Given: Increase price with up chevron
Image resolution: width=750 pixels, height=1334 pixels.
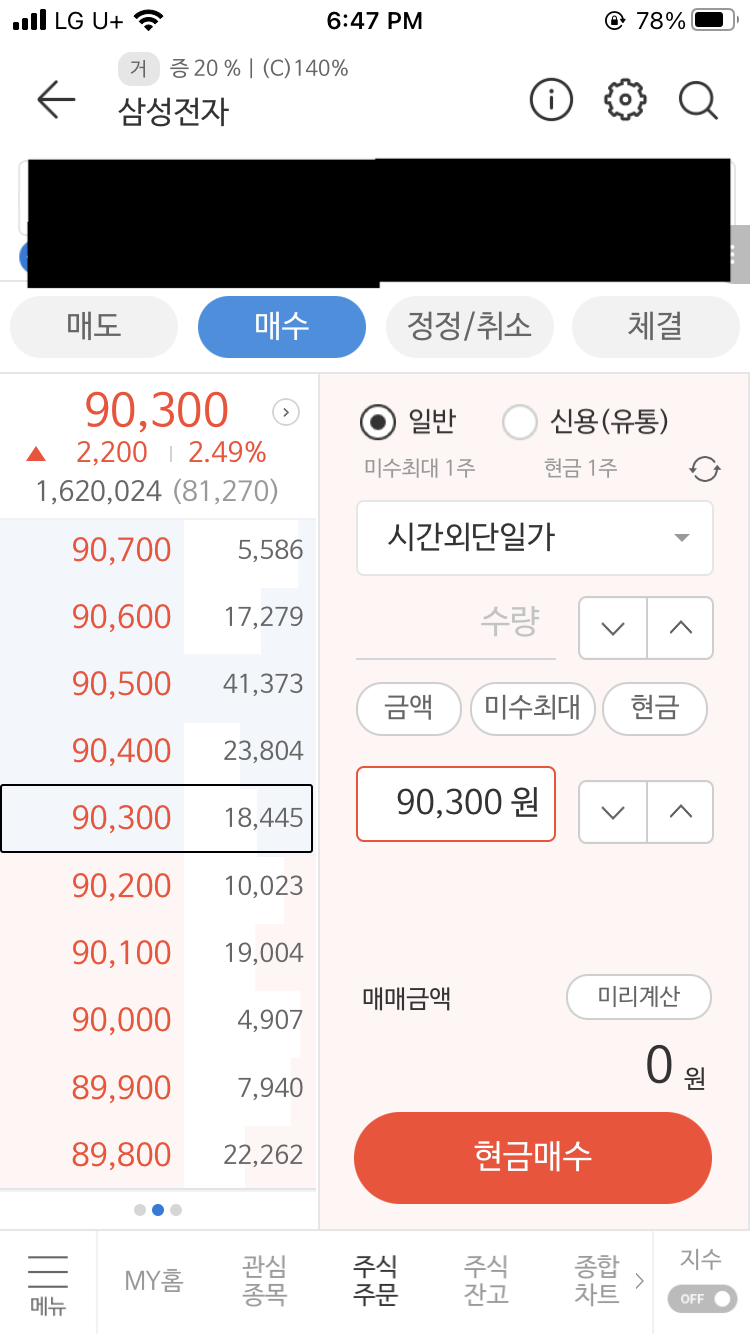Looking at the screenshot, I should [x=680, y=811].
